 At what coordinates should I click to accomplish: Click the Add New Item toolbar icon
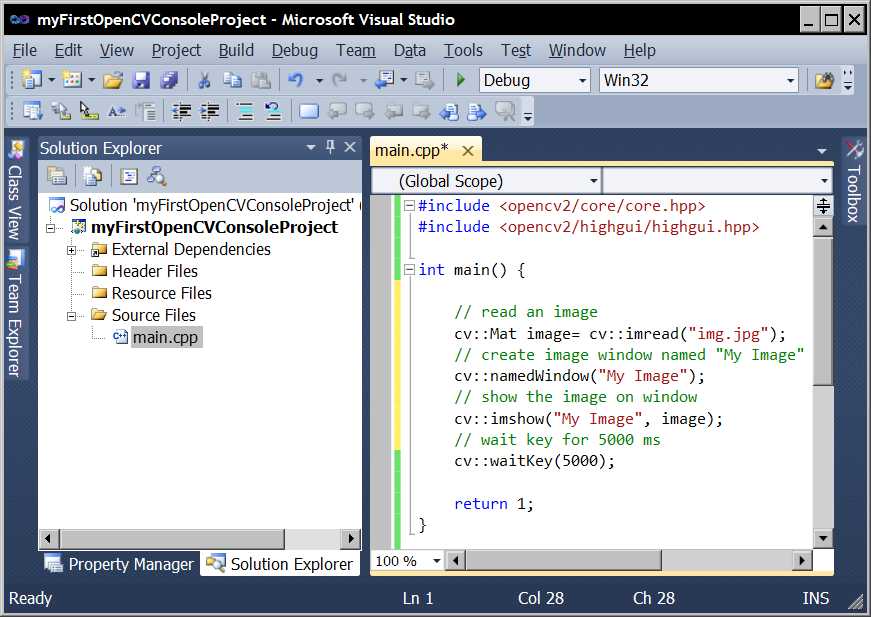72,80
